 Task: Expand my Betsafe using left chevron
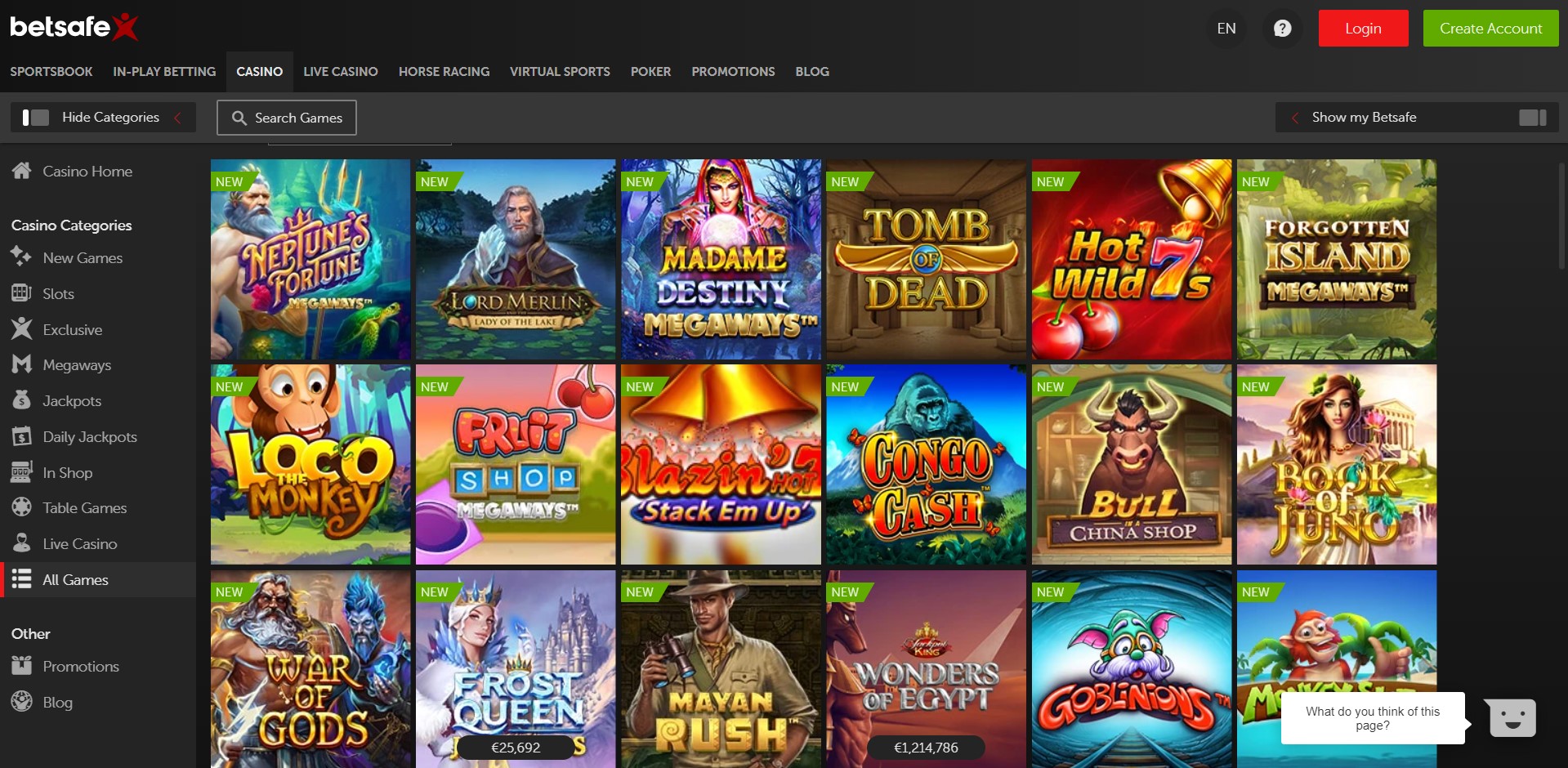1295,118
